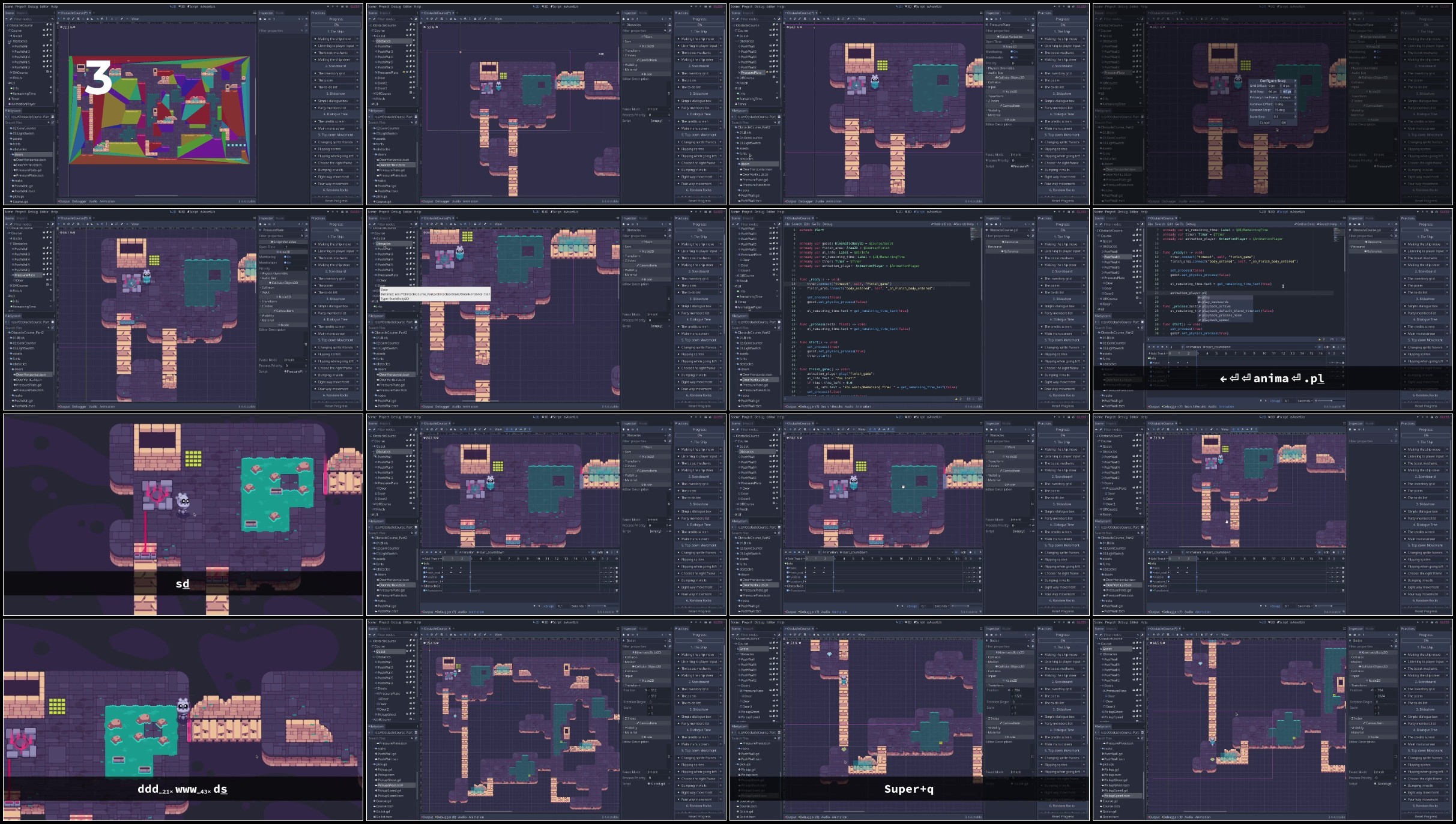Image resolution: width=1456 pixels, height=824 pixels.
Task: Click the Filter nodes search icon in the big-3 frame
Action: (x=52, y=19)
